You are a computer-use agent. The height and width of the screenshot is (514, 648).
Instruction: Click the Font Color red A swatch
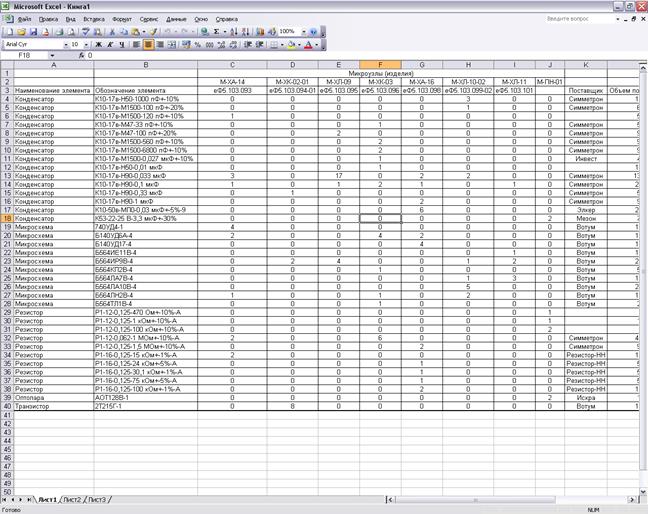[311, 45]
